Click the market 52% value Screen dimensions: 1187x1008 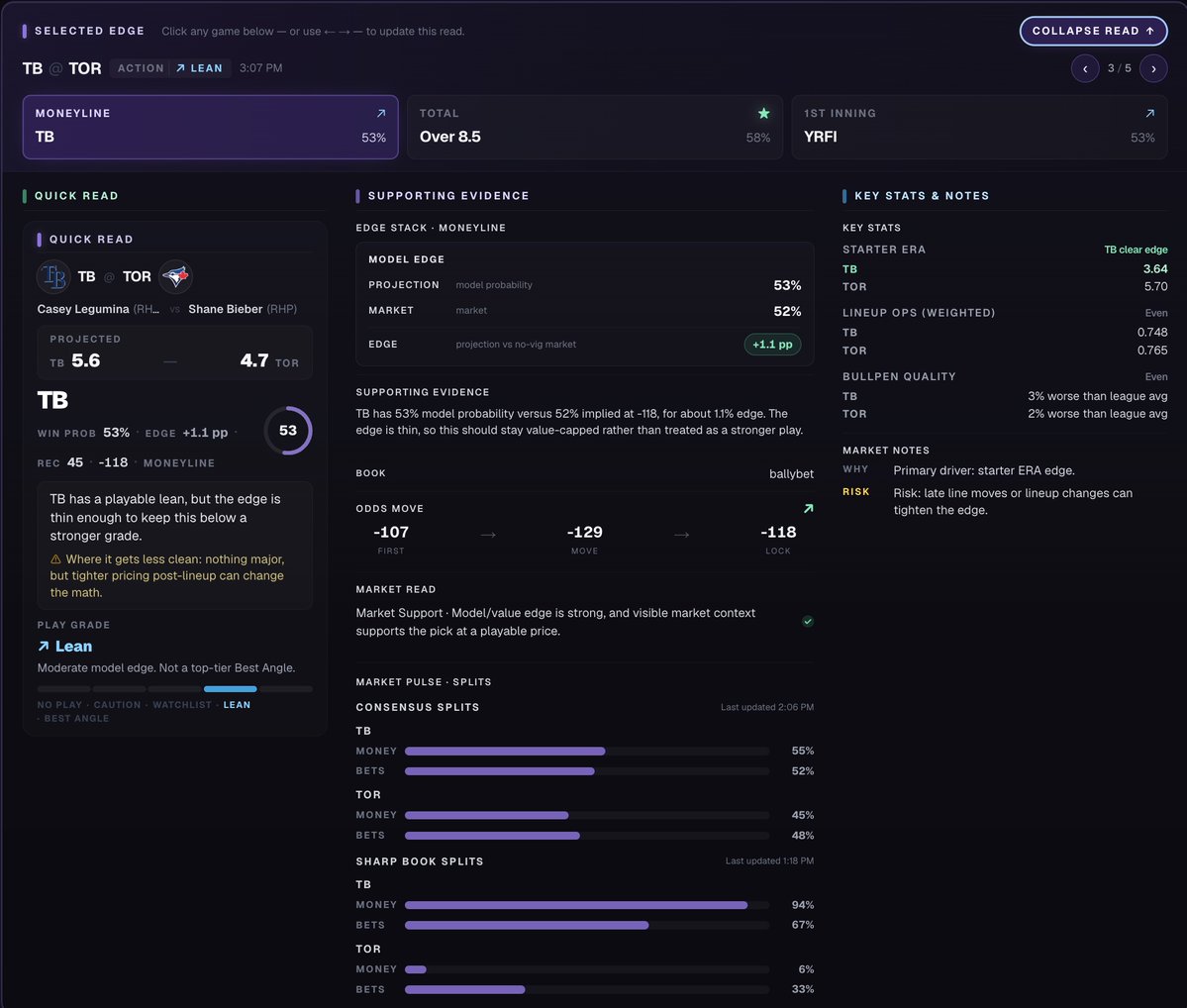coord(787,311)
